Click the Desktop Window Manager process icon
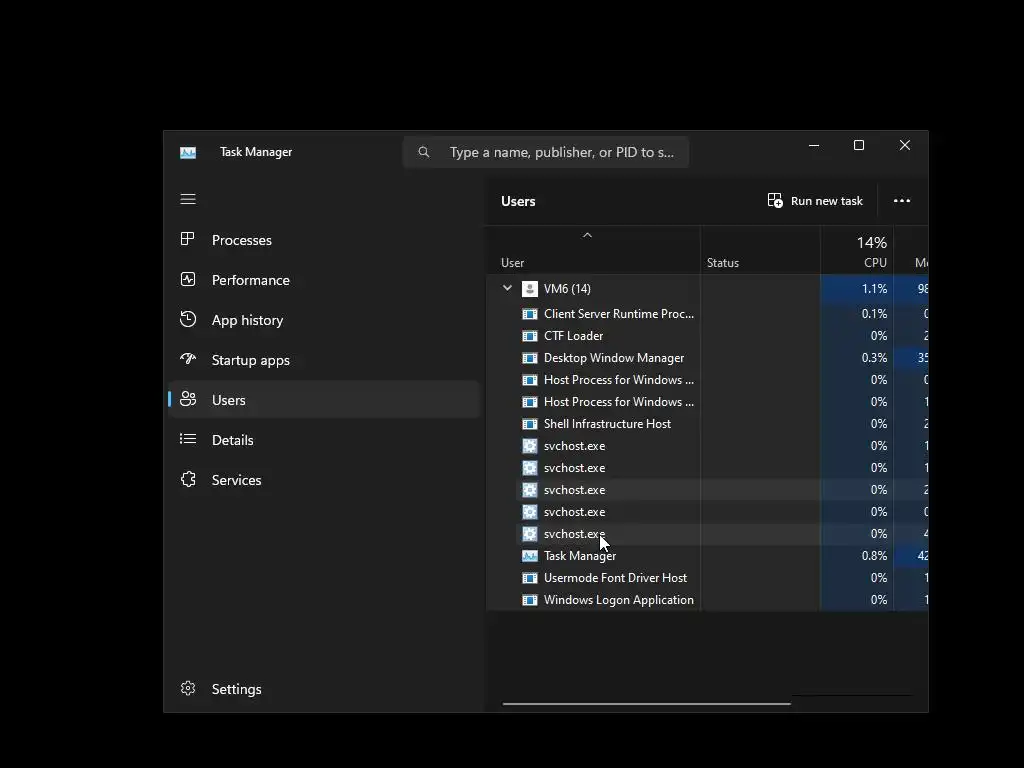The image size is (1024, 768). click(530, 358)
